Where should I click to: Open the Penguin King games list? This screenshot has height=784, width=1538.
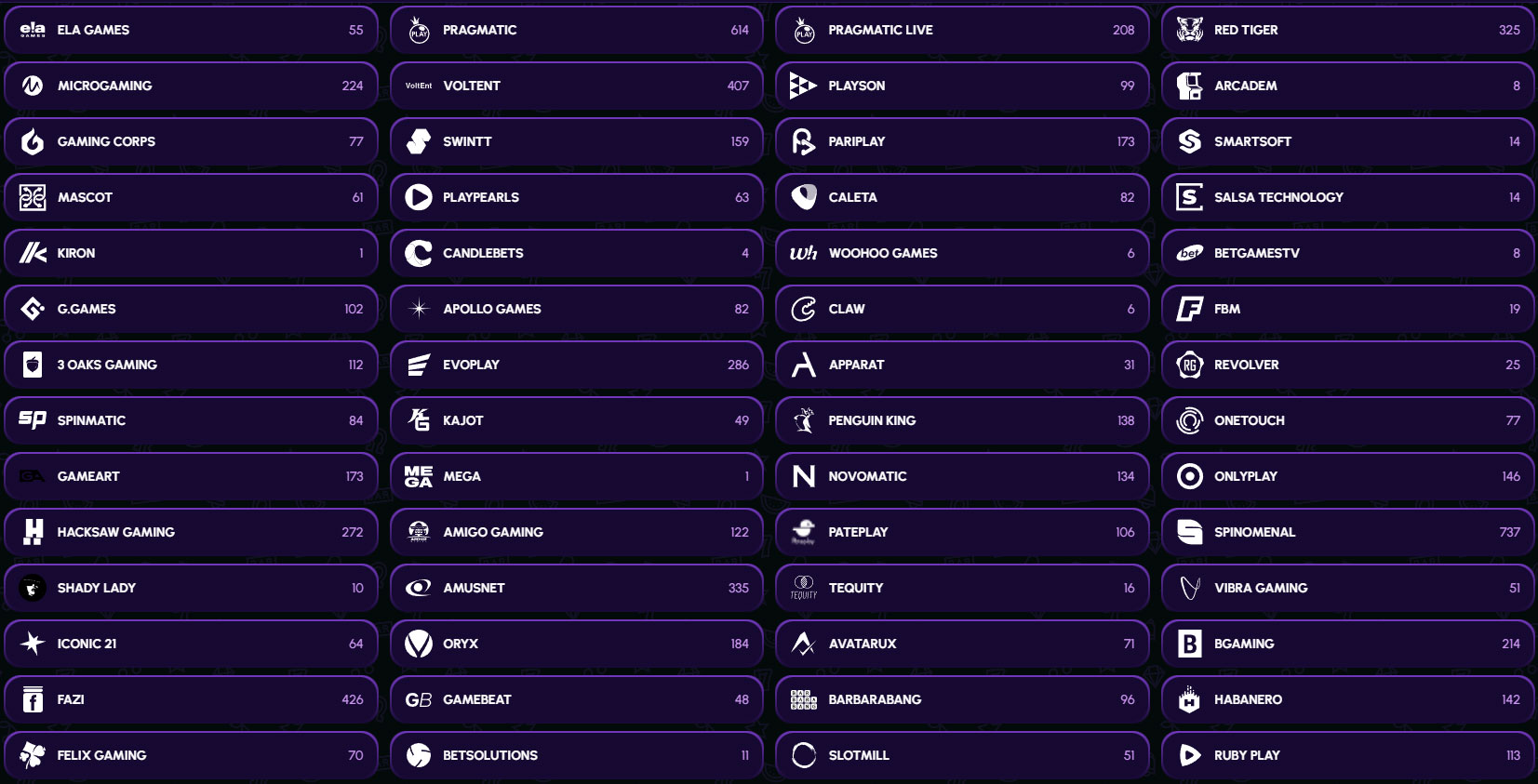pyautogui.click(x=962, y=420)
